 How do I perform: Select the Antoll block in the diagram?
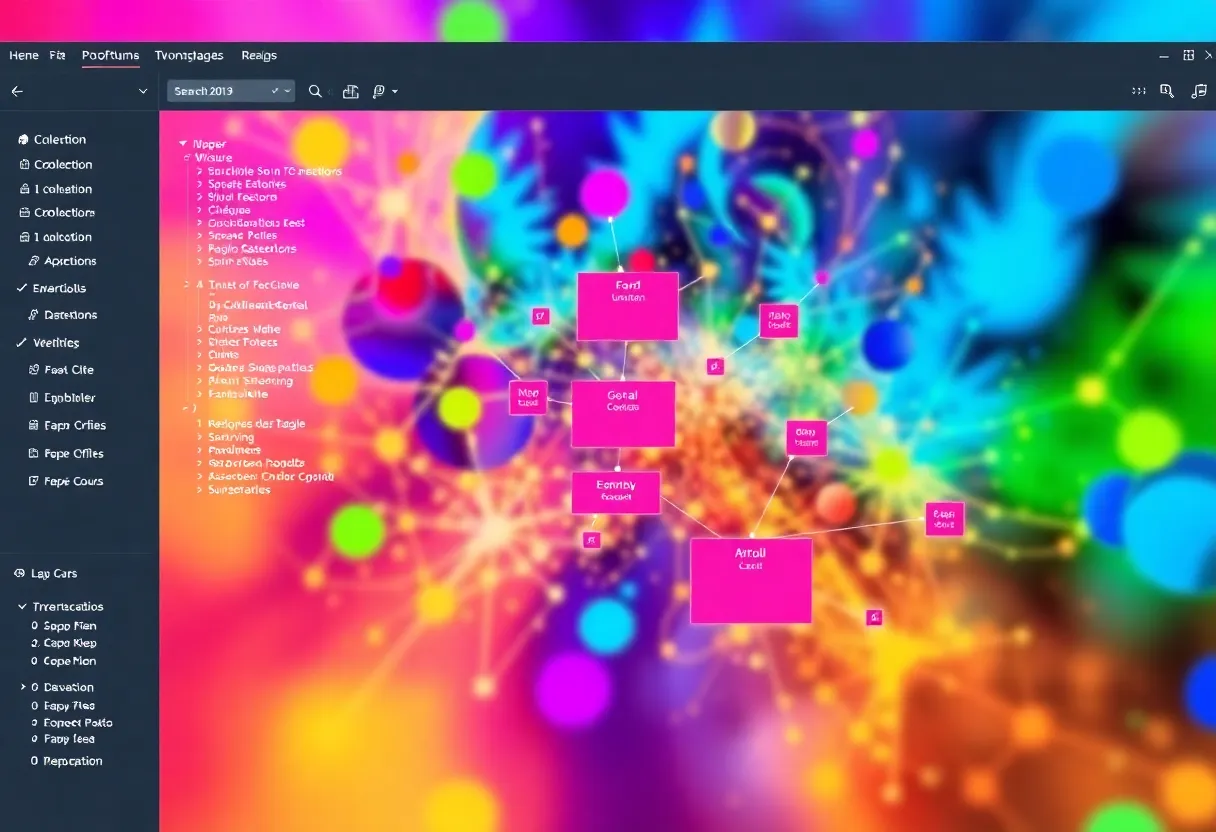751,578
